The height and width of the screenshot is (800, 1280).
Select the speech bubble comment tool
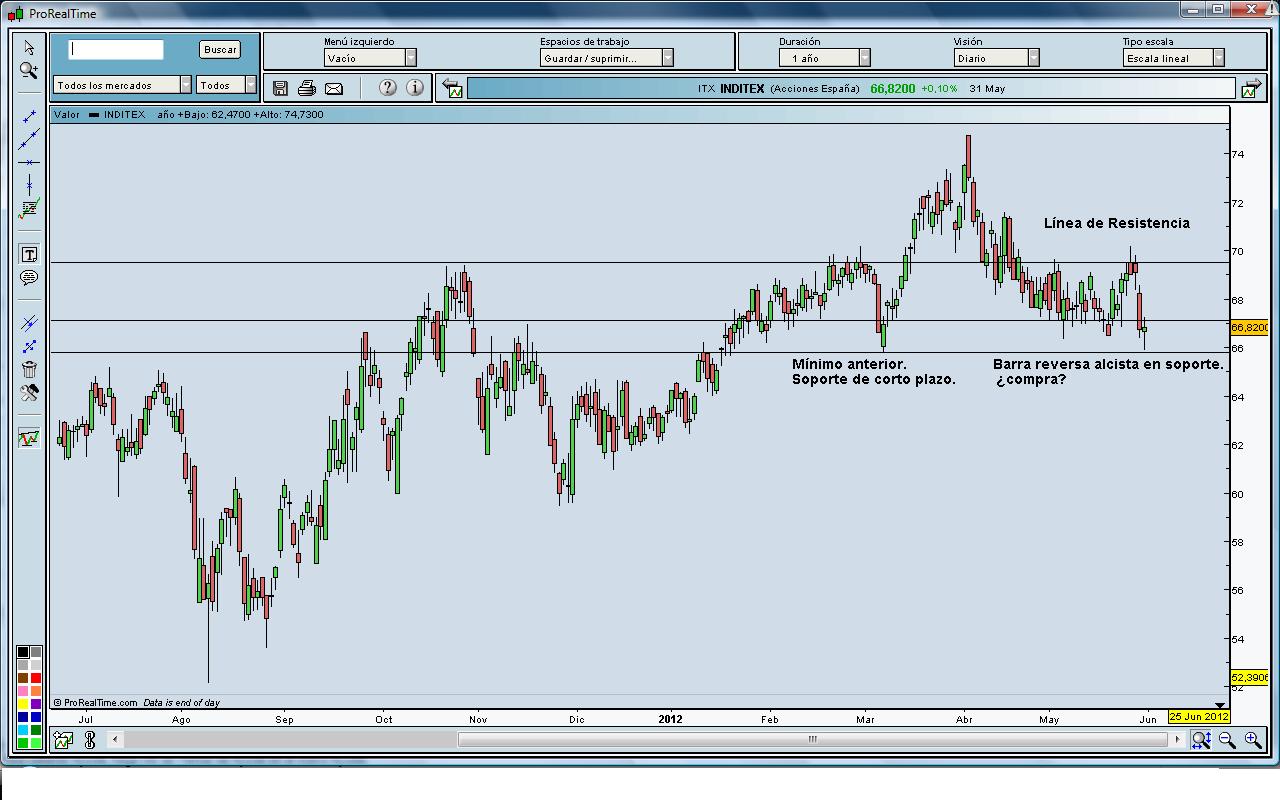[x=29, y=278]
